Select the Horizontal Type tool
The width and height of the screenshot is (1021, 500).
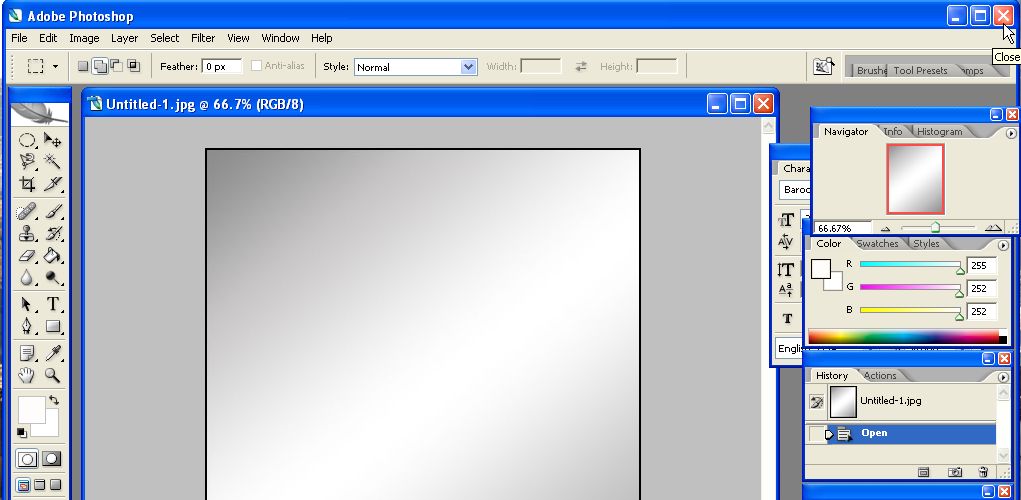point(52,304)
